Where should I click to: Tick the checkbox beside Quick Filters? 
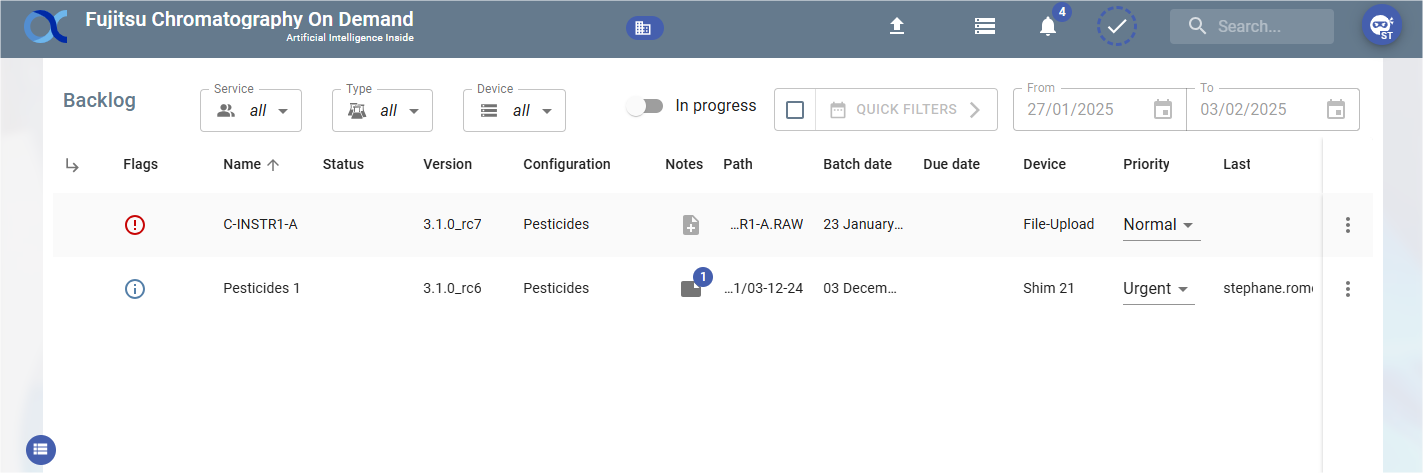795,110
